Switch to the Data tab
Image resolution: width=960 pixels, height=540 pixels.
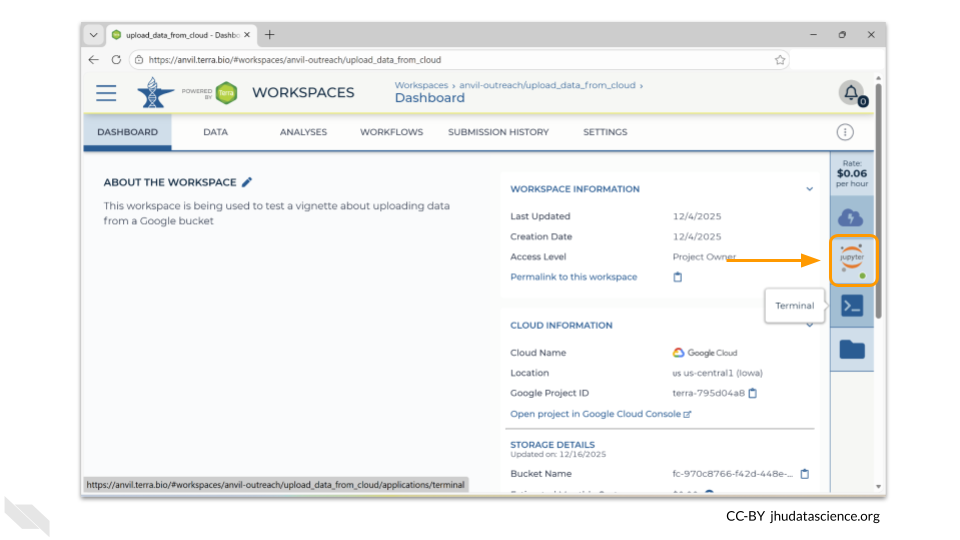(215, 132)
